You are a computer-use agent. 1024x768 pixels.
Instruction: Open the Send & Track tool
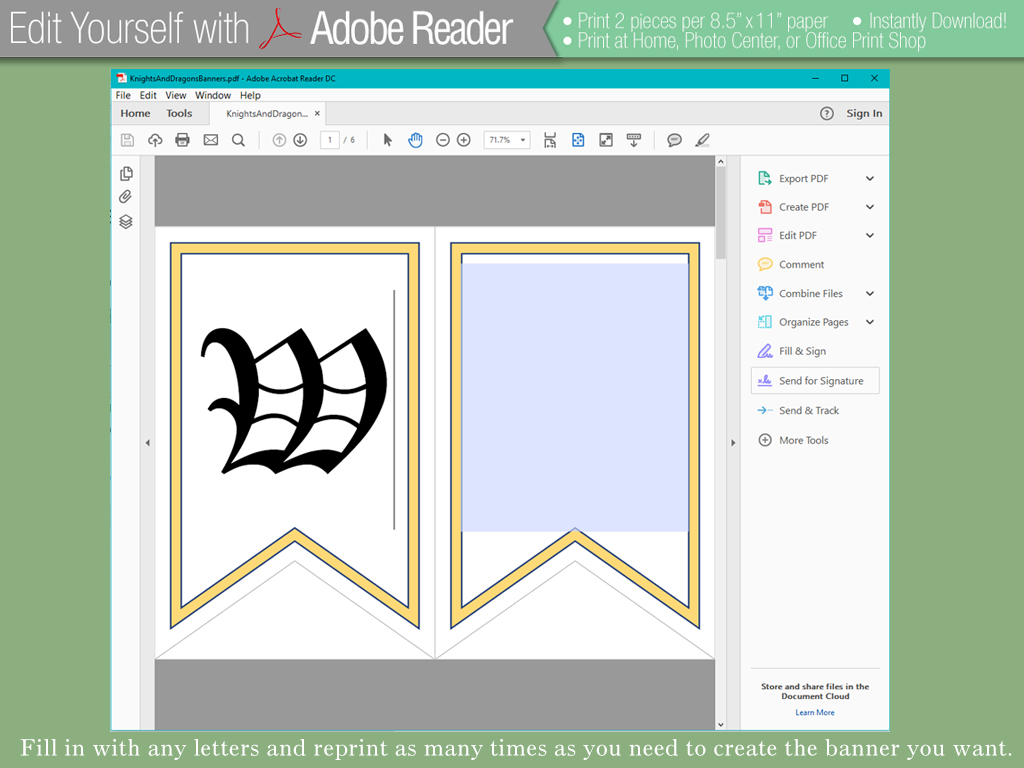click(808, 410)
